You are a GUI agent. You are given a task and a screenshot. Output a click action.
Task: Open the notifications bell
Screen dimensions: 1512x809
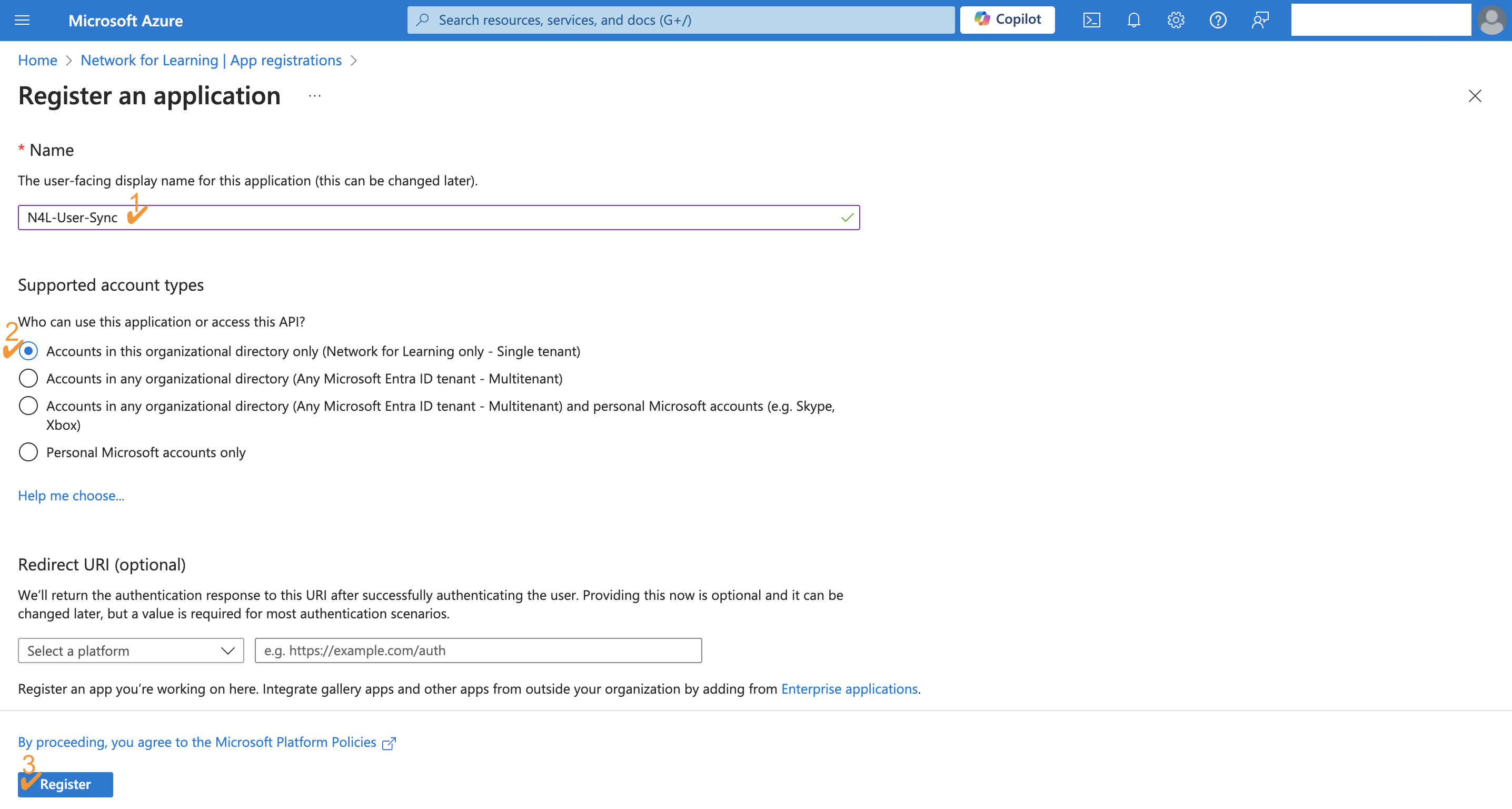pos(1133,21)
